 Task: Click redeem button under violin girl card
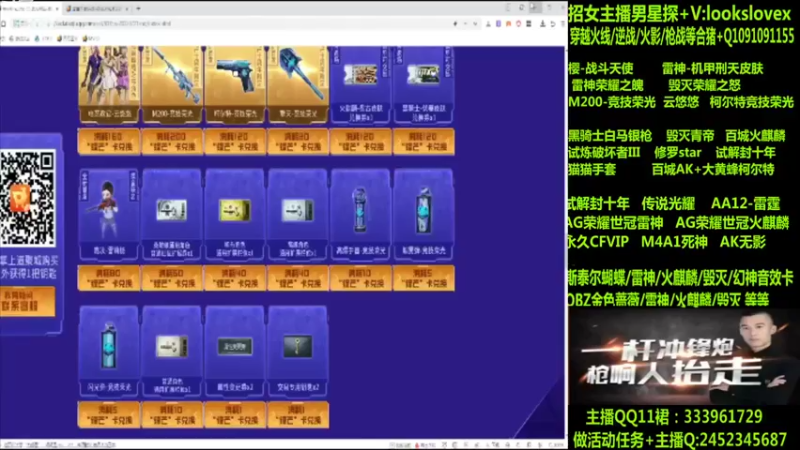click(109, 278)
